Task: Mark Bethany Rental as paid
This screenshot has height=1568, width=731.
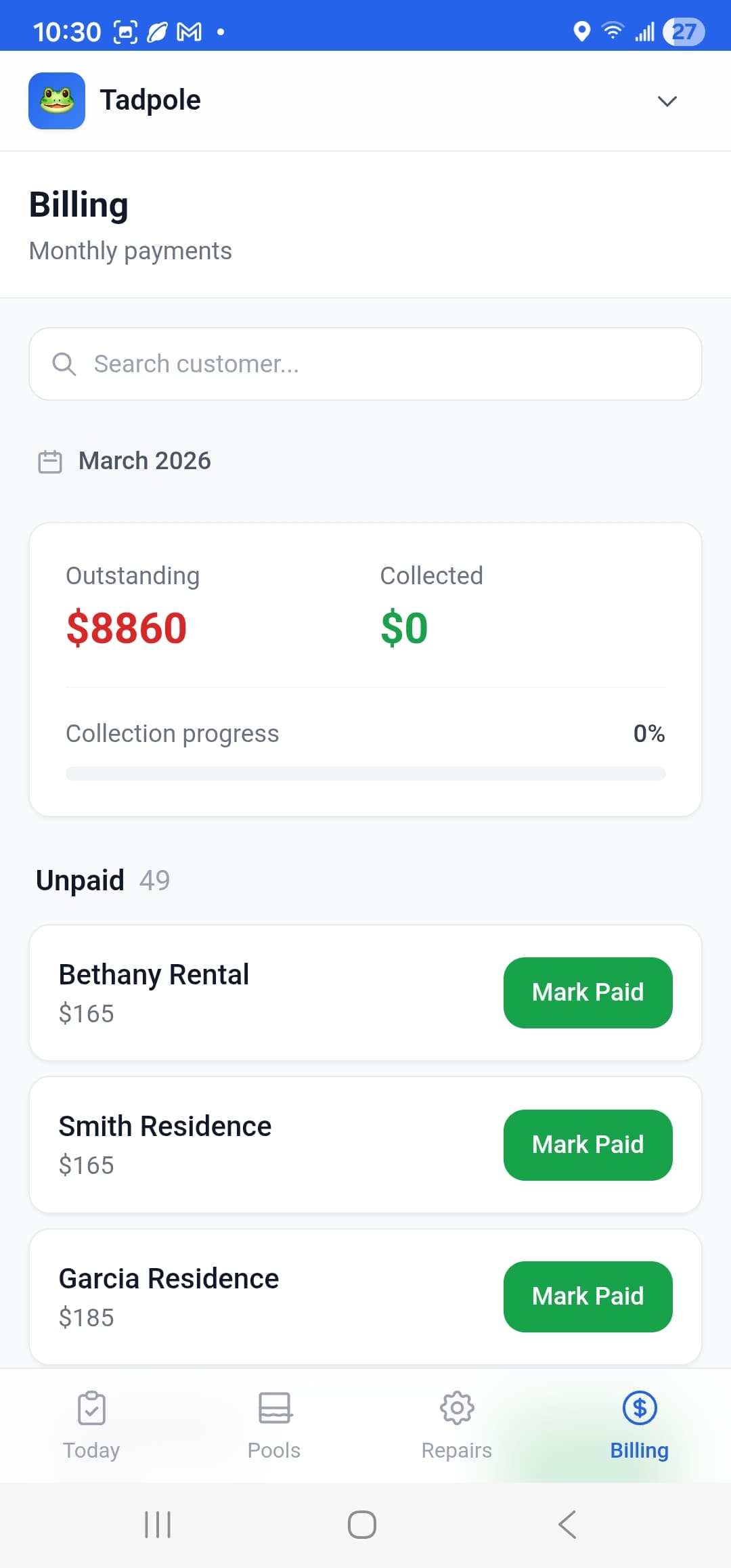Action: (x=588, y=993)
